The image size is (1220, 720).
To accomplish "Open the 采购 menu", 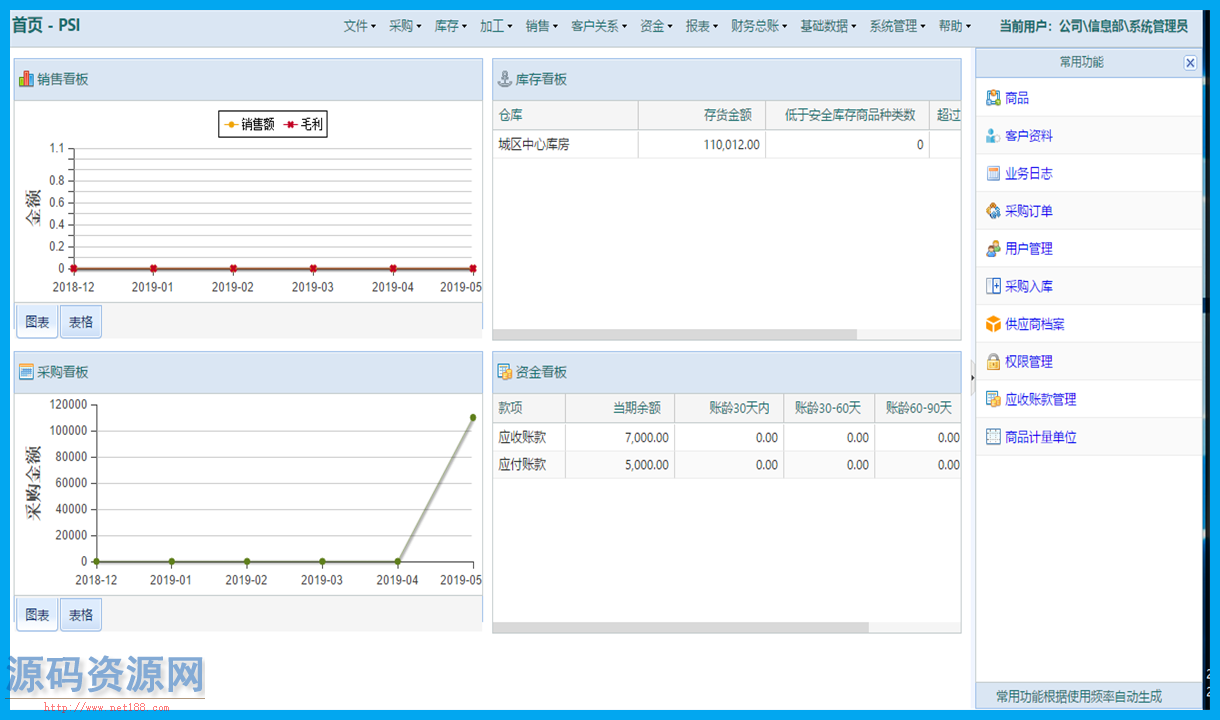I will coord(405,26).
